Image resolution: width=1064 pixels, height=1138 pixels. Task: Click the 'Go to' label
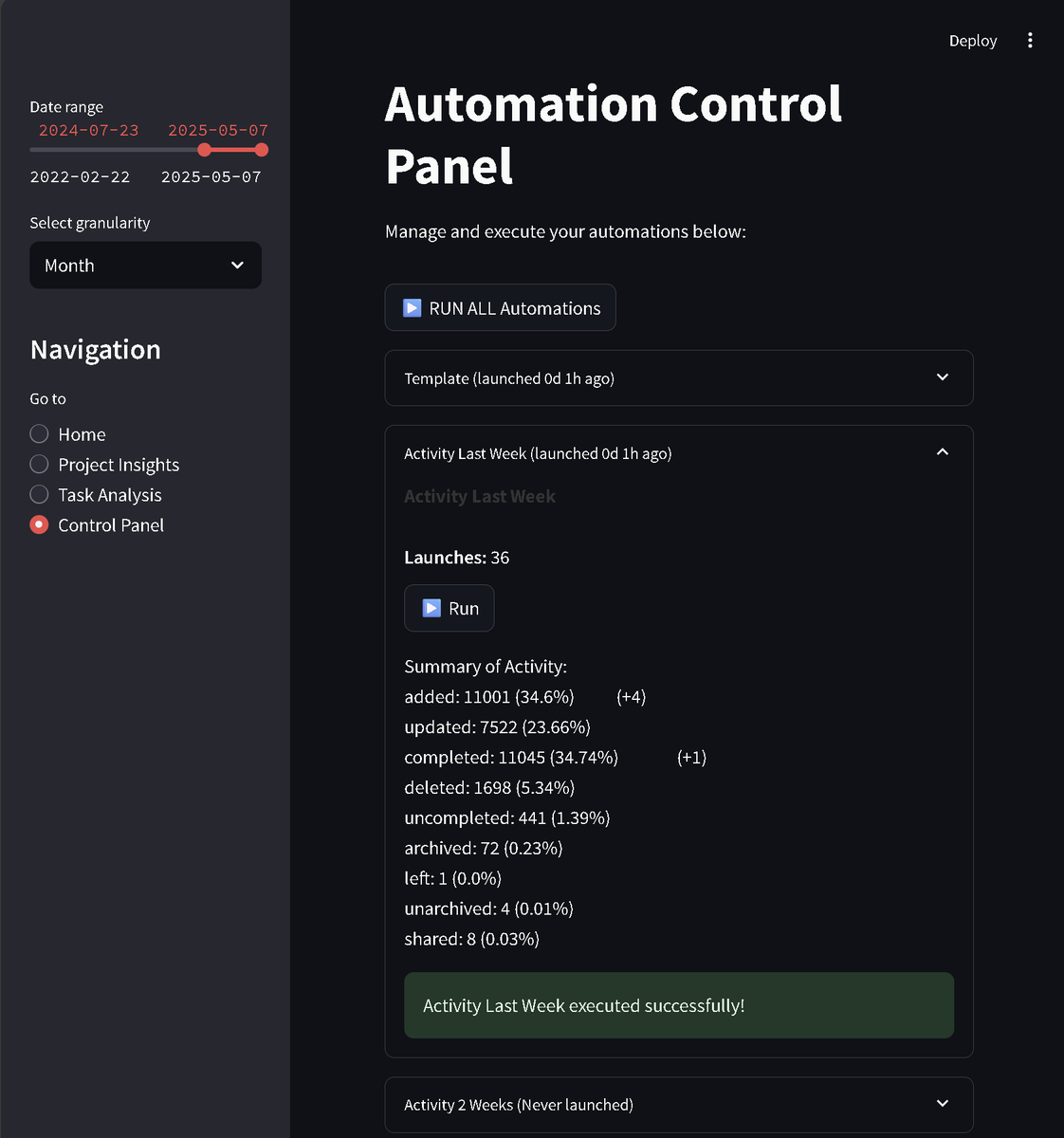tap(48, 399)
